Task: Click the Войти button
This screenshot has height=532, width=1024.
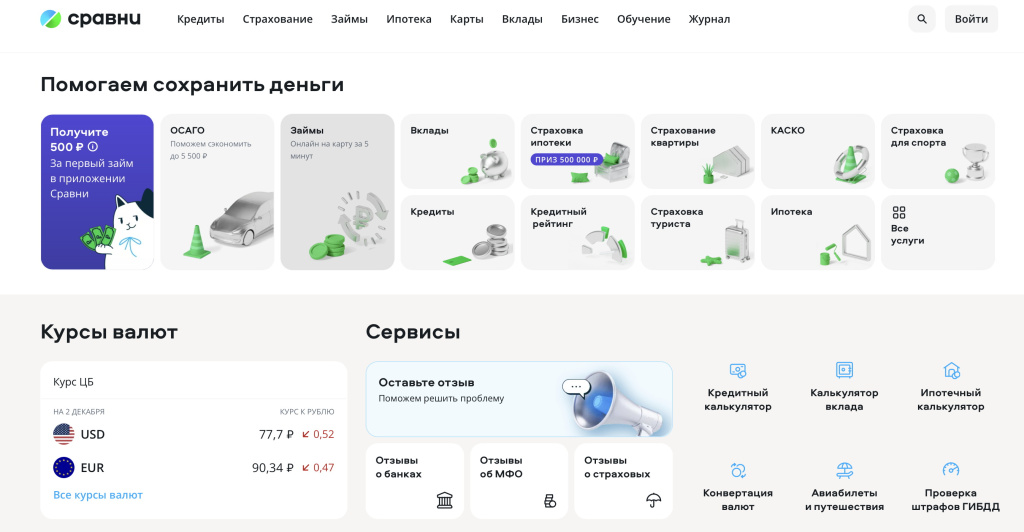Action: pos(971,19)
